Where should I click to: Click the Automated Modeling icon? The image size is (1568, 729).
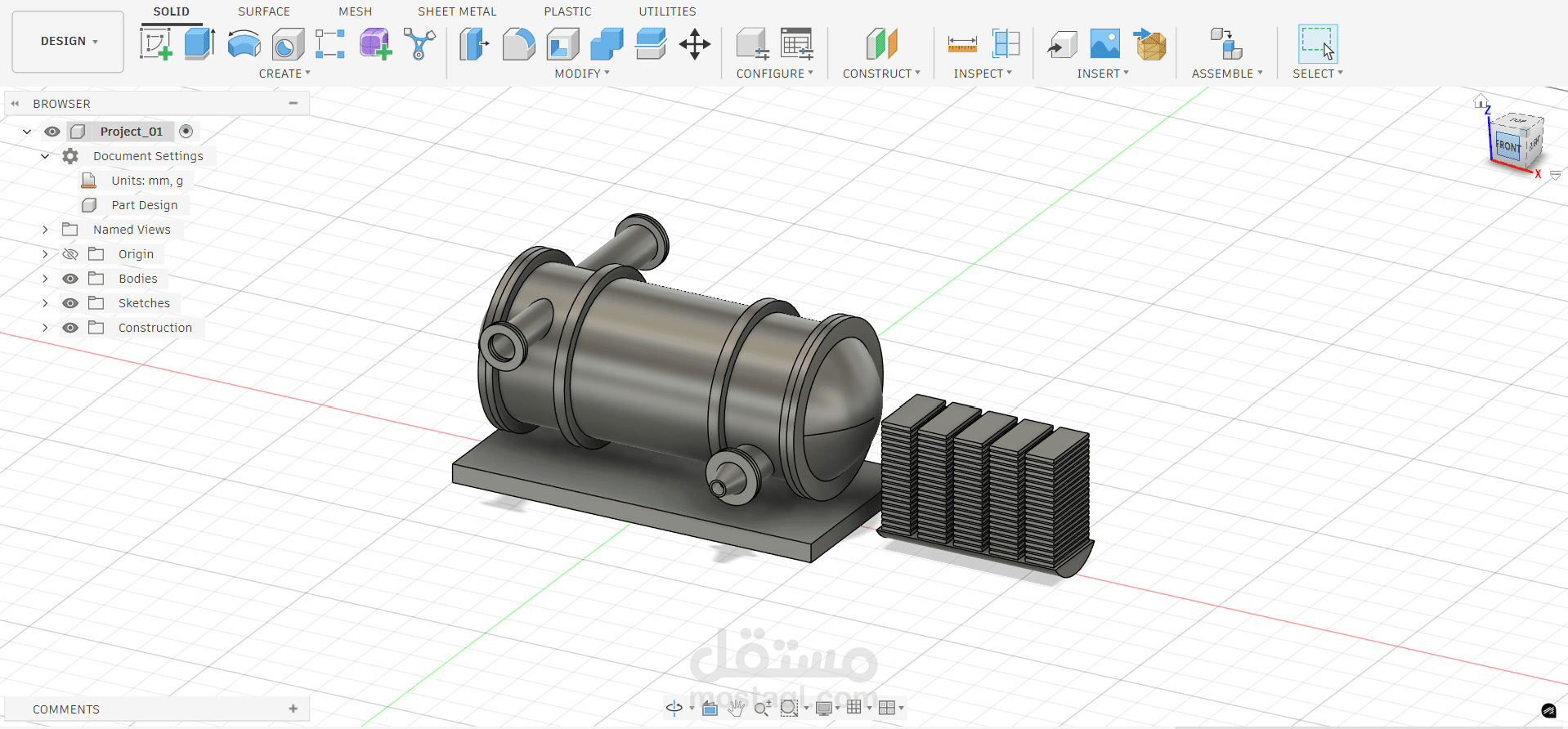click(x=419, y=44)
